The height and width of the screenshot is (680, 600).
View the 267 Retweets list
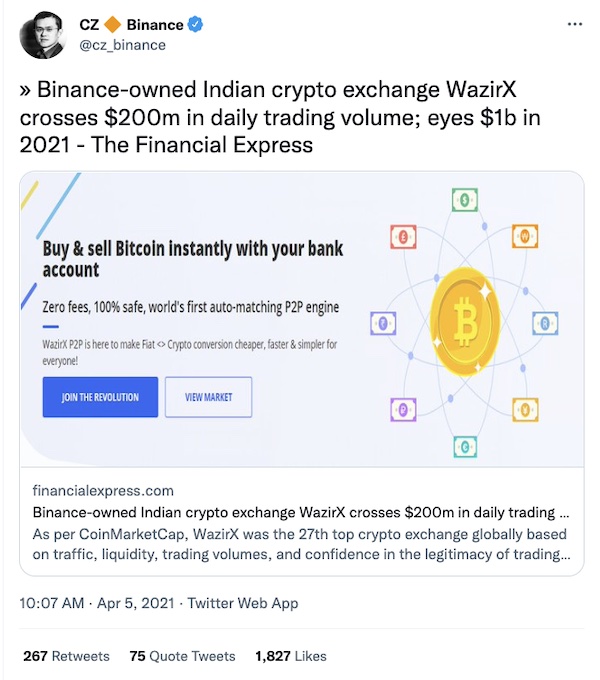[x=66, y=656]
